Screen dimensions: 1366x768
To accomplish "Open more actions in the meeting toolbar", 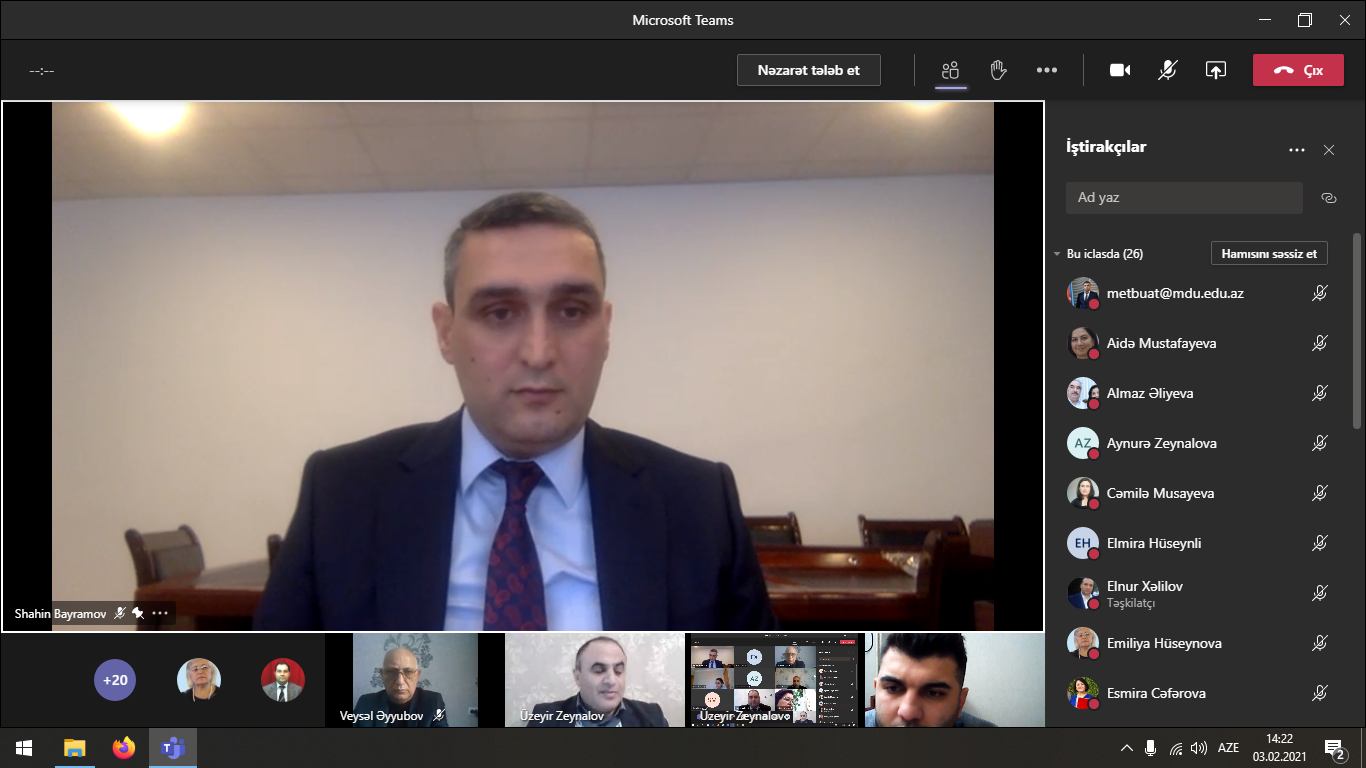I will pyautogui.click(x=1046, y=70).
